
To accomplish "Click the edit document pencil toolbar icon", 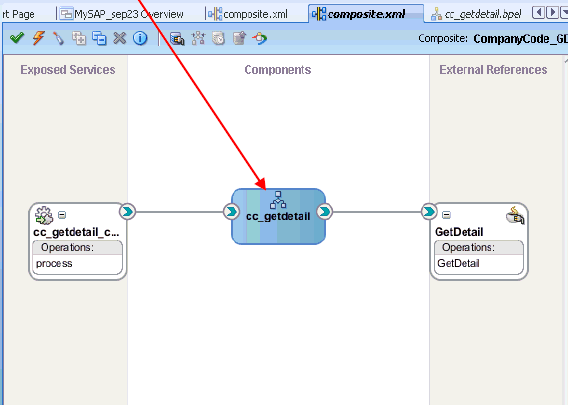I will pos(239,38).
